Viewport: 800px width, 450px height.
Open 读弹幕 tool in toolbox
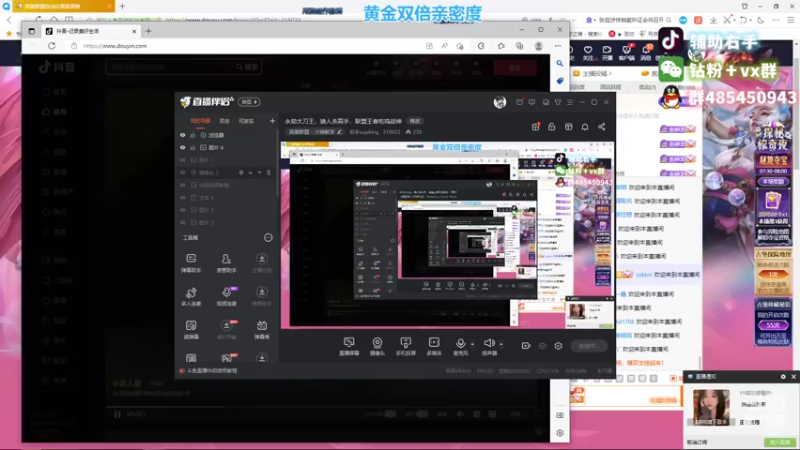[191, 330]
